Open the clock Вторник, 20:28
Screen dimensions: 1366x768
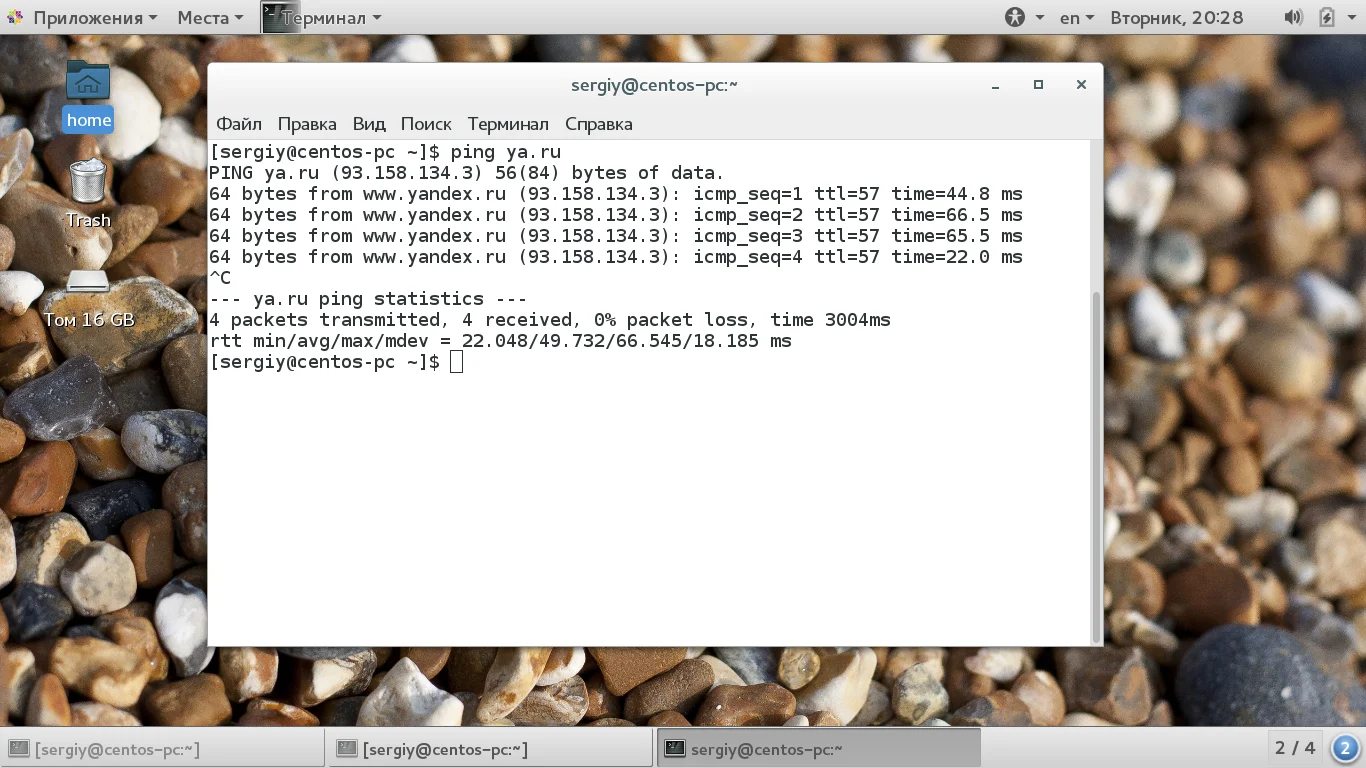(1176, 18)
